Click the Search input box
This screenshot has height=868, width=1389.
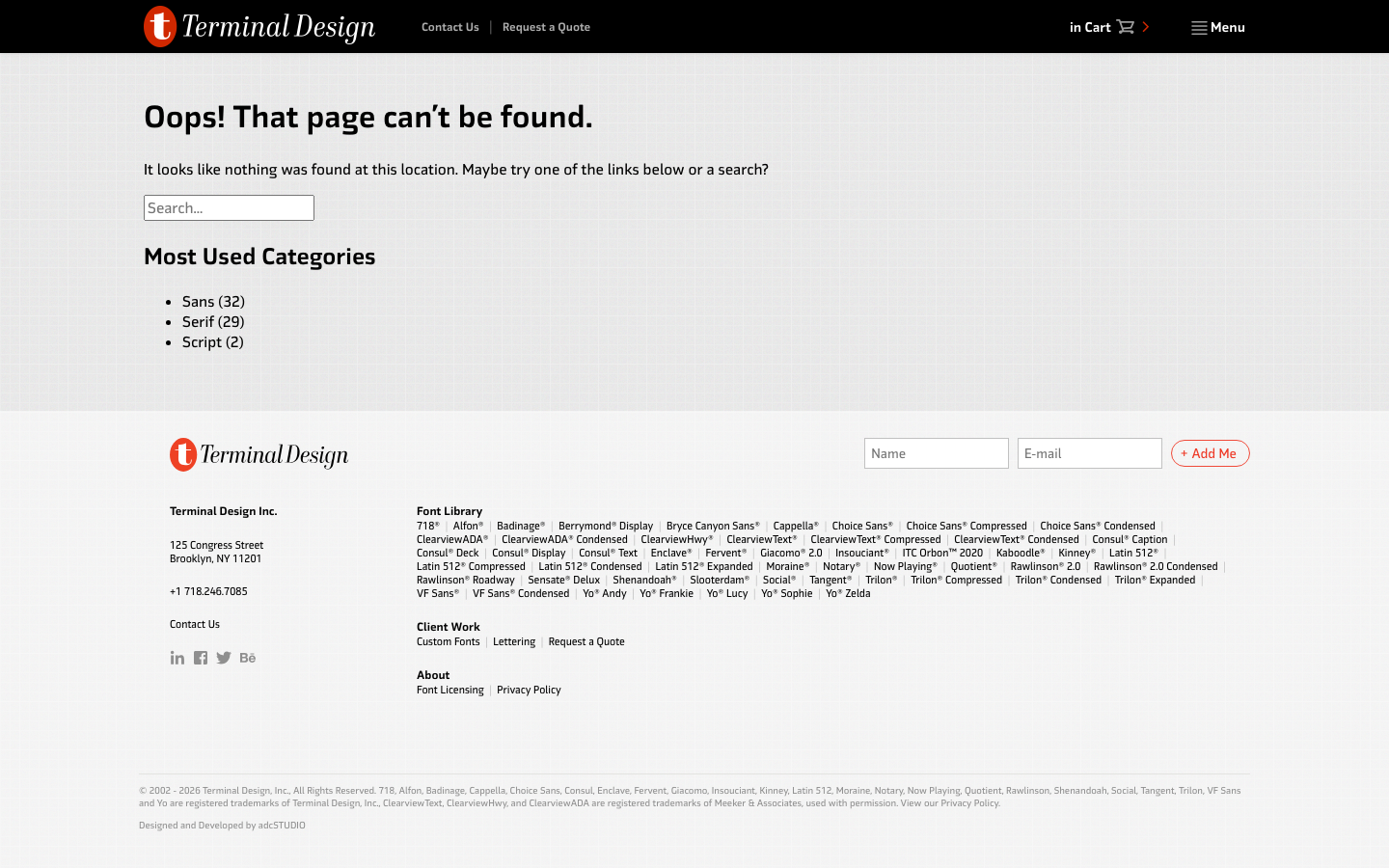point(229,207)
